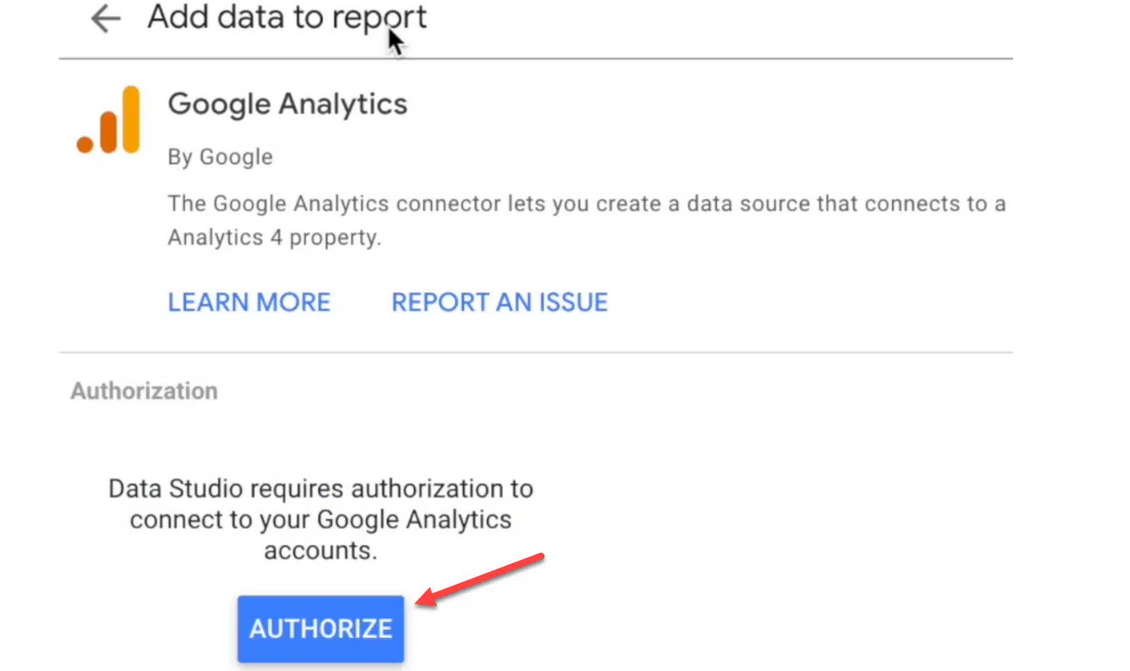Go back using the left arrow icon
This screenshot has width=1130, height=671.
pos(105,18)
